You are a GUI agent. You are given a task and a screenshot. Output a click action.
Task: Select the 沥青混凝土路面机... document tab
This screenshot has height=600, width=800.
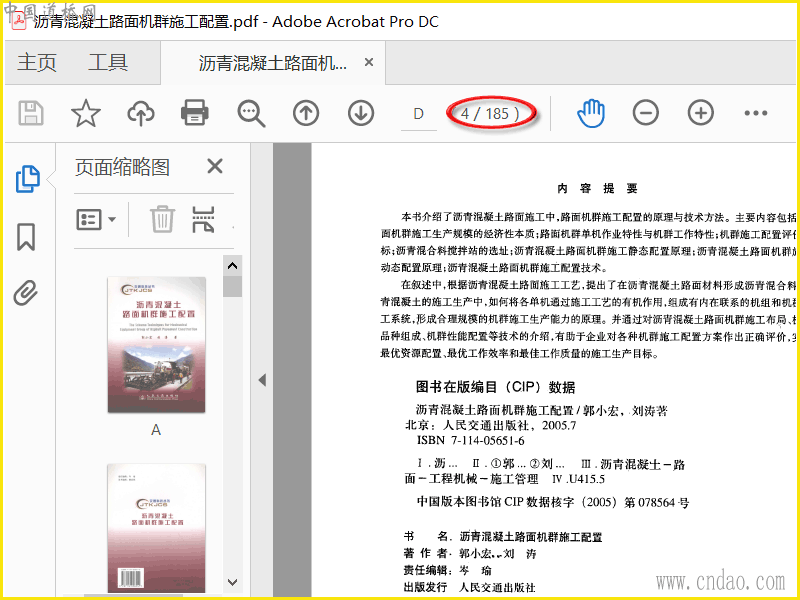(x=272, y=63)
